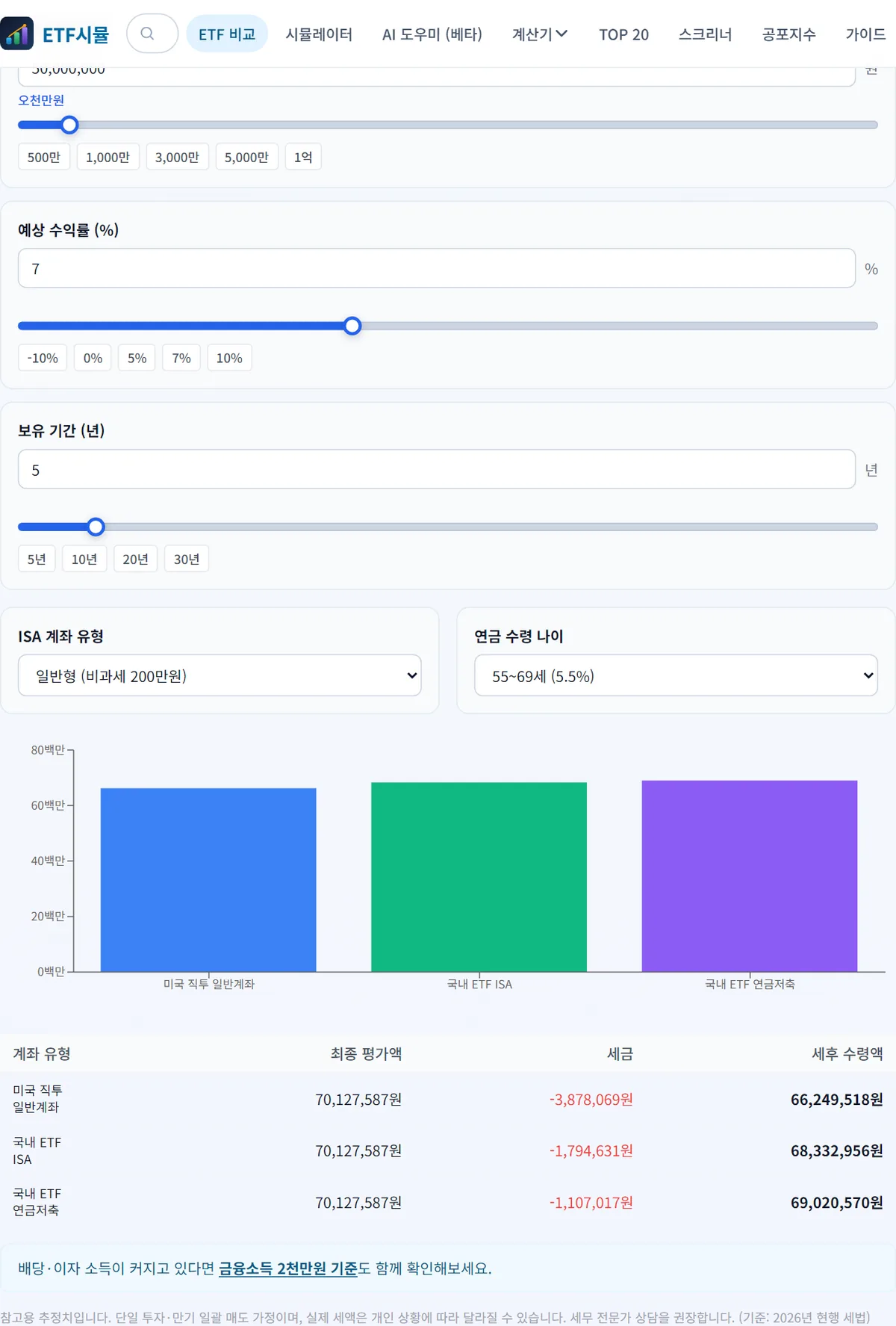Click the -3,878,069원 tax value
The width and height of the screenshot is (896, 1326).
click(x=591, y=1099)
